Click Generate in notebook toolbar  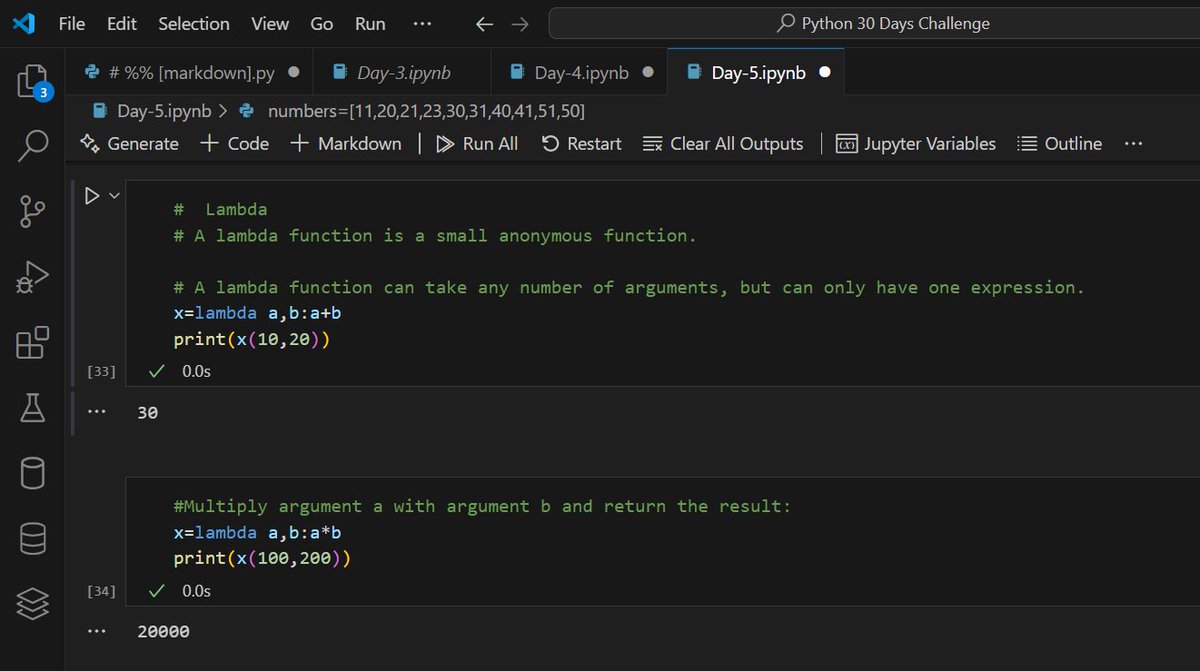point(129,144)
